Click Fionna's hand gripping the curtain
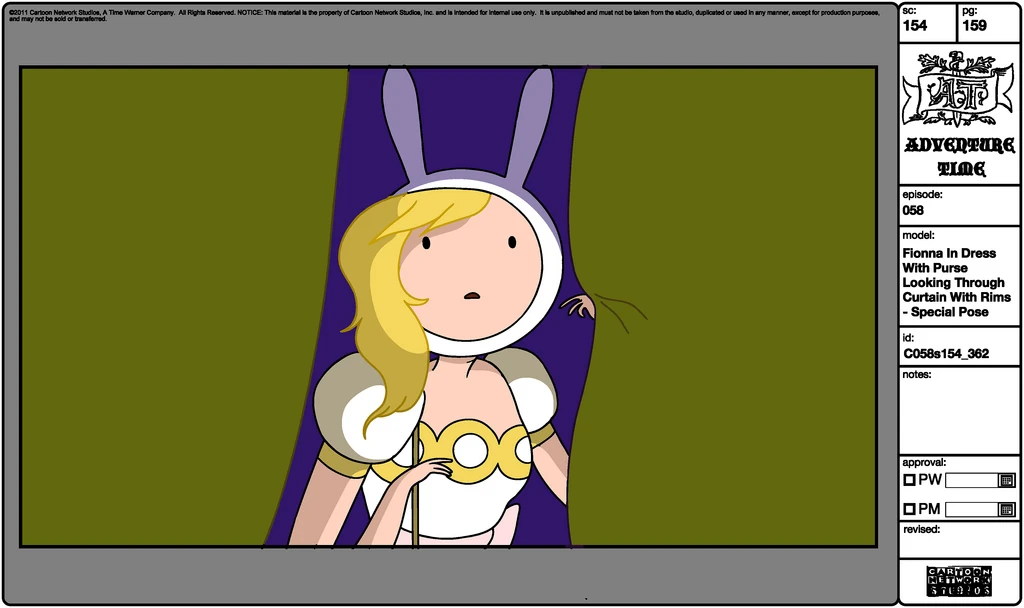The width and height of the screenshot is (1024, 608). point(579,306)
